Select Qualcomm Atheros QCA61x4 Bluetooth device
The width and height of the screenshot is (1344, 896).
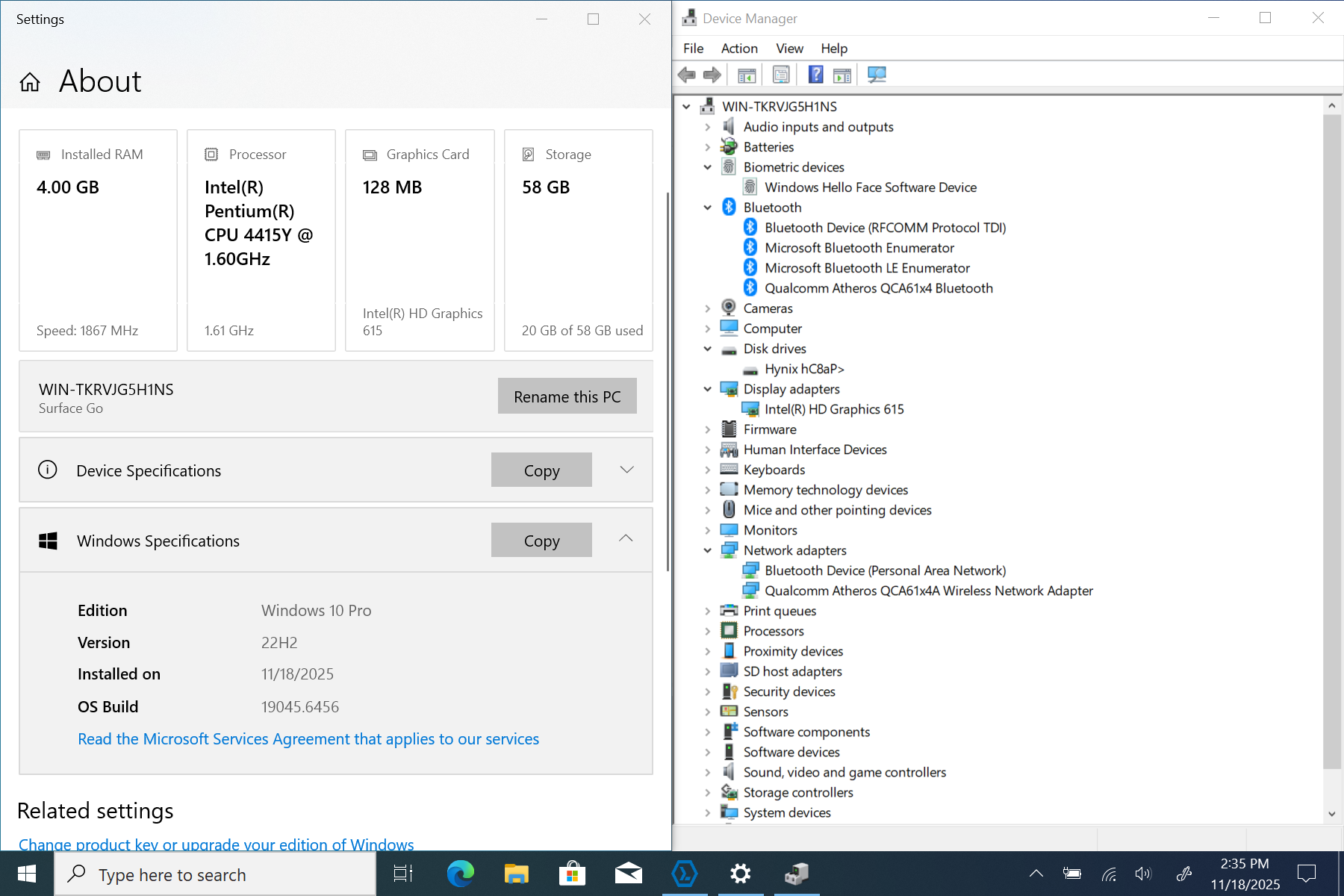point(878,288)
